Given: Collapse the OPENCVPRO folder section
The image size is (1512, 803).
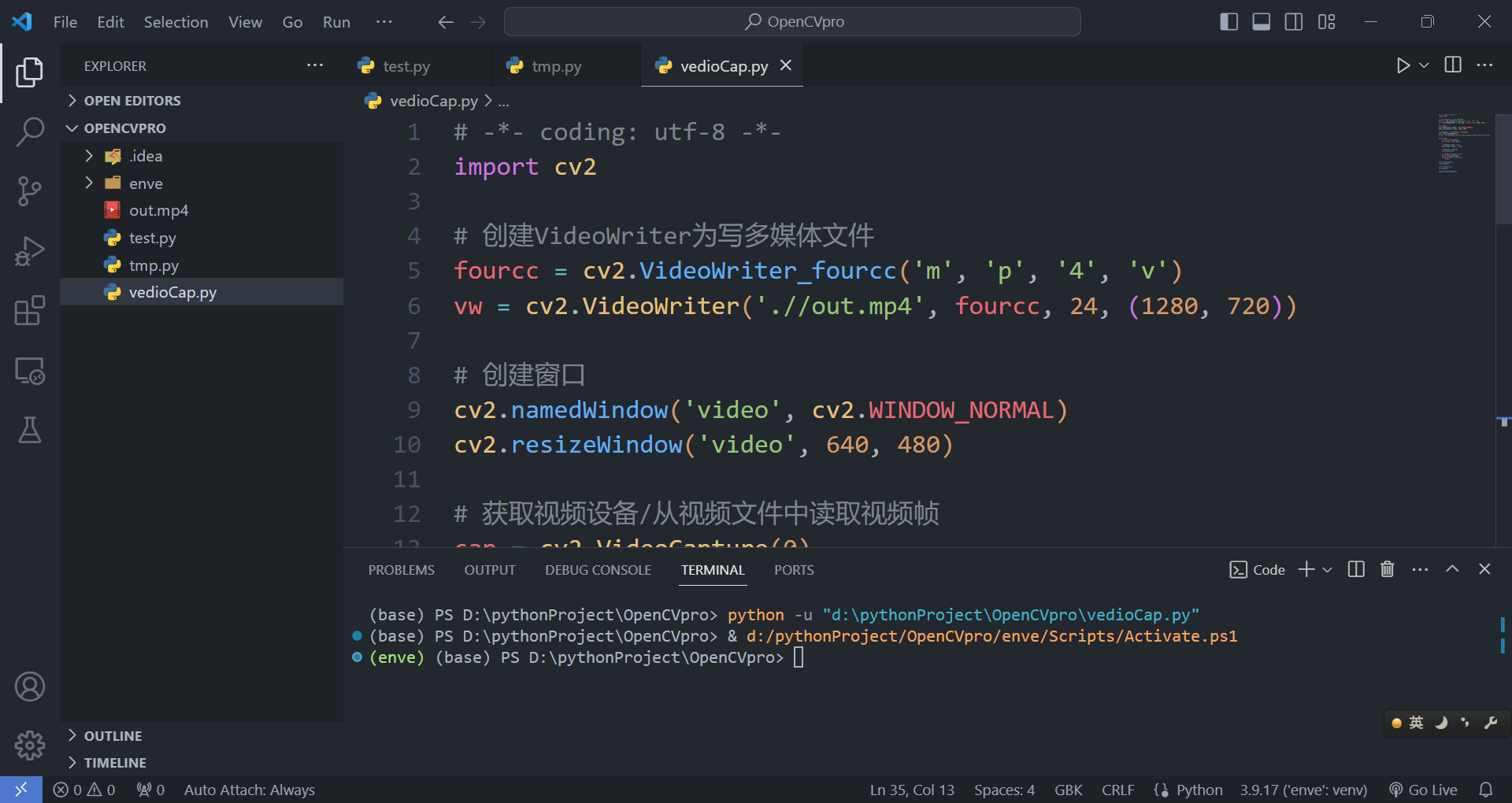Looking at the screenshot, I should (x=125, y=128).
